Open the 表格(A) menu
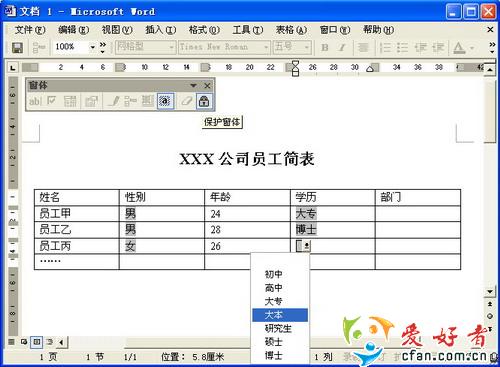Viewport: 500px width, 367px height. [x=291, y=30]
